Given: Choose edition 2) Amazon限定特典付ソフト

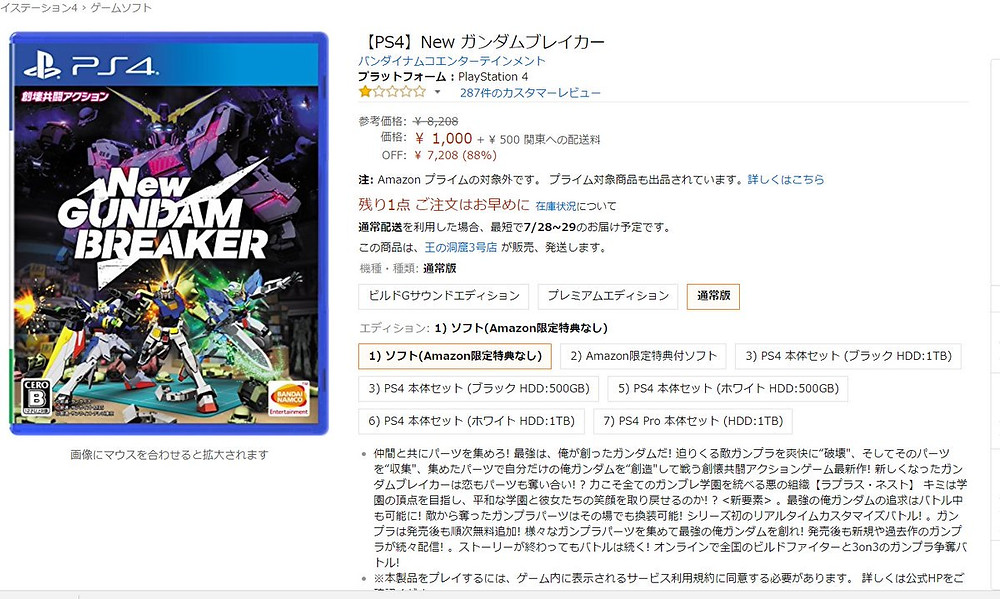Looking at the screenshot, I should tap(643, 356).
